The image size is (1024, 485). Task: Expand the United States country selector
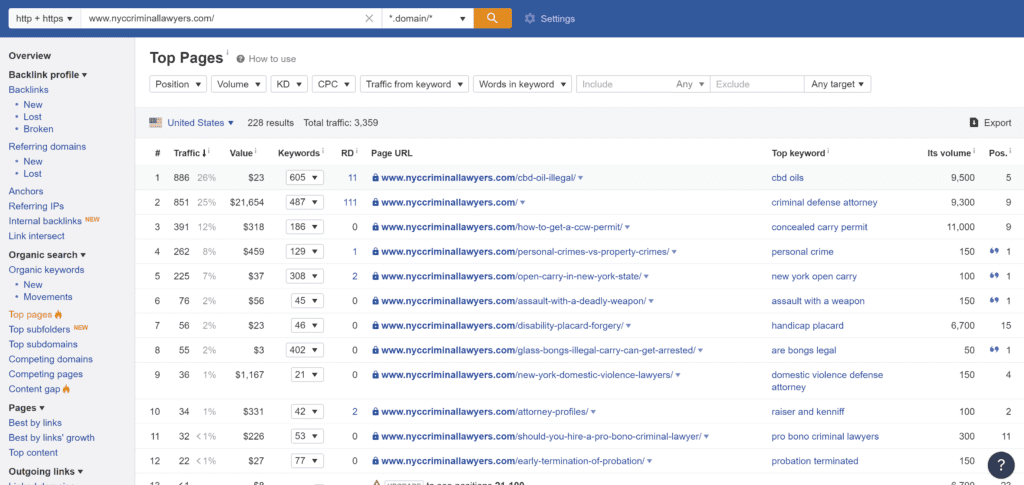tap(200, 123)
